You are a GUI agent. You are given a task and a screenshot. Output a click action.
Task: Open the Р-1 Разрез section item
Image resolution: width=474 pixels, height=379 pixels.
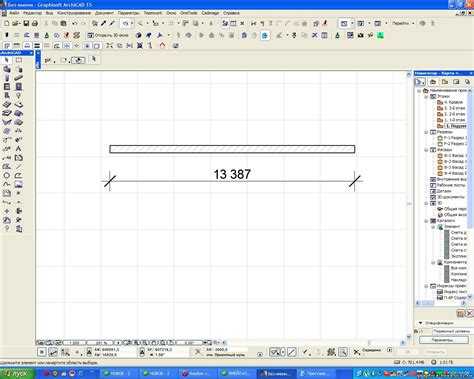(455, 138)
